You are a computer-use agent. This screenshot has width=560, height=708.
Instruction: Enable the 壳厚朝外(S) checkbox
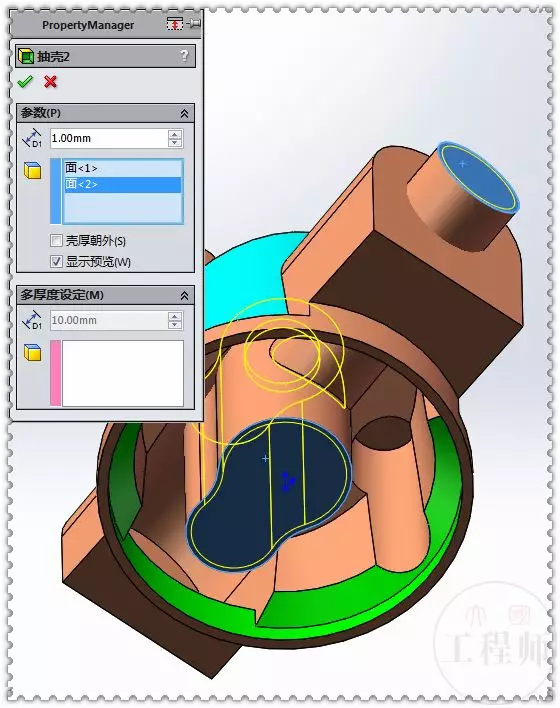(56, 240)
